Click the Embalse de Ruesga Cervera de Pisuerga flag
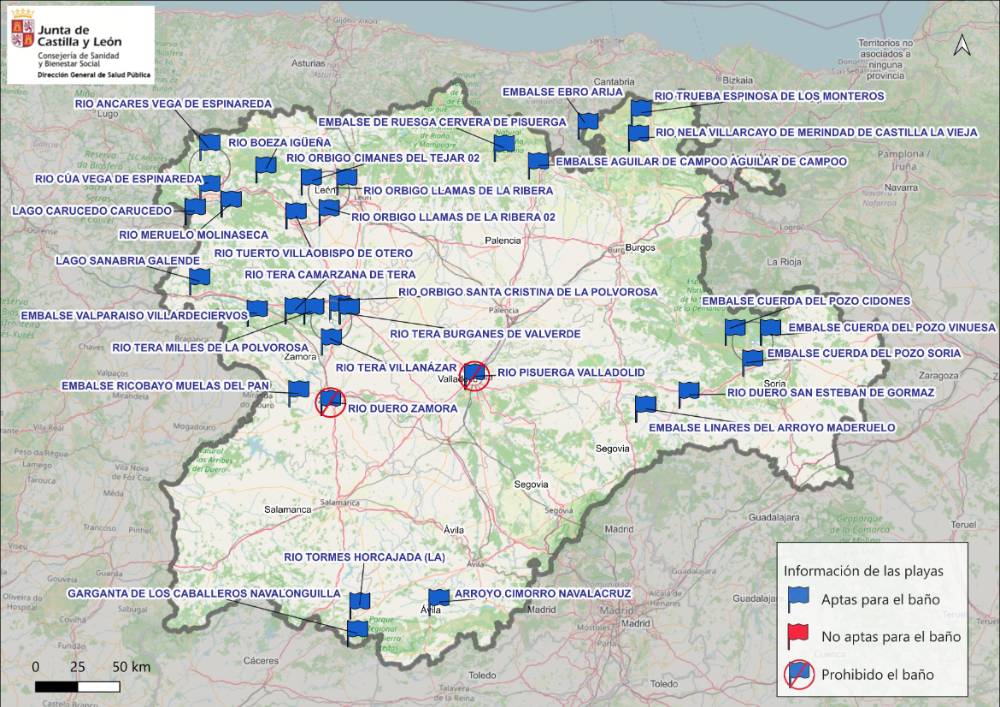1000x707 pixels. (x=504, y=148)
